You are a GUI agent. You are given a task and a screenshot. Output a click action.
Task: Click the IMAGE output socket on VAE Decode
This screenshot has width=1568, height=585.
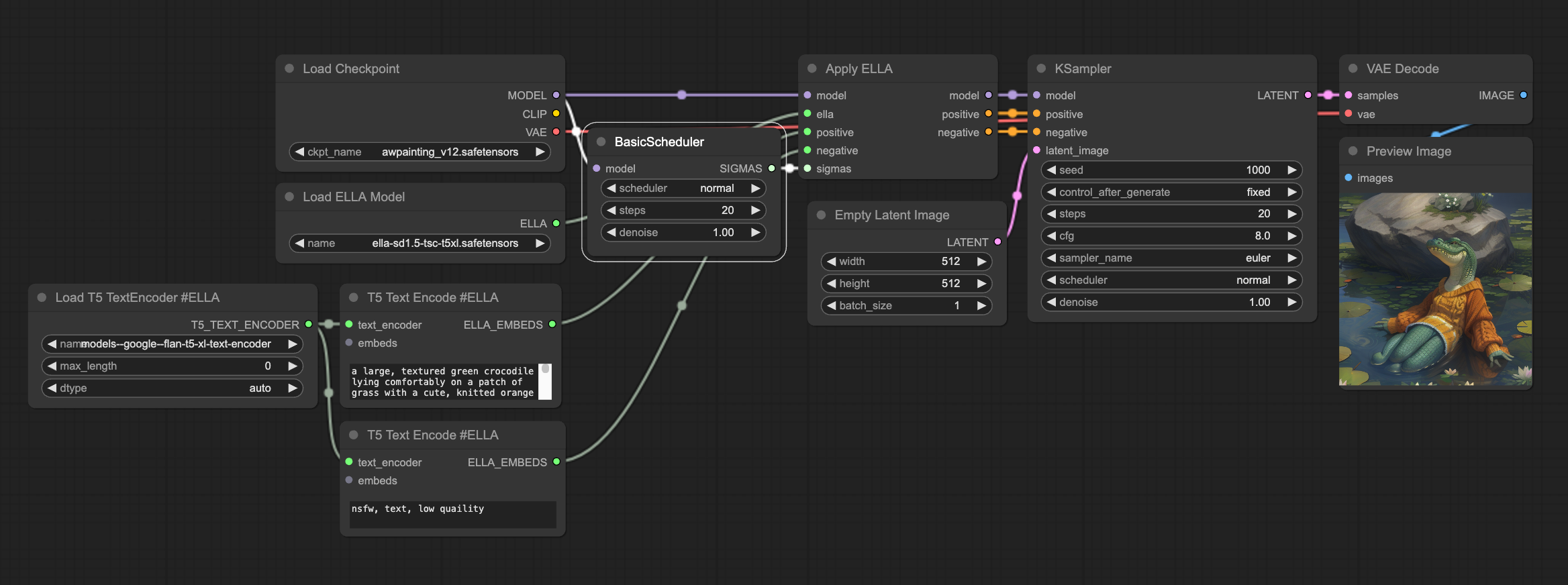(1523, 95)
